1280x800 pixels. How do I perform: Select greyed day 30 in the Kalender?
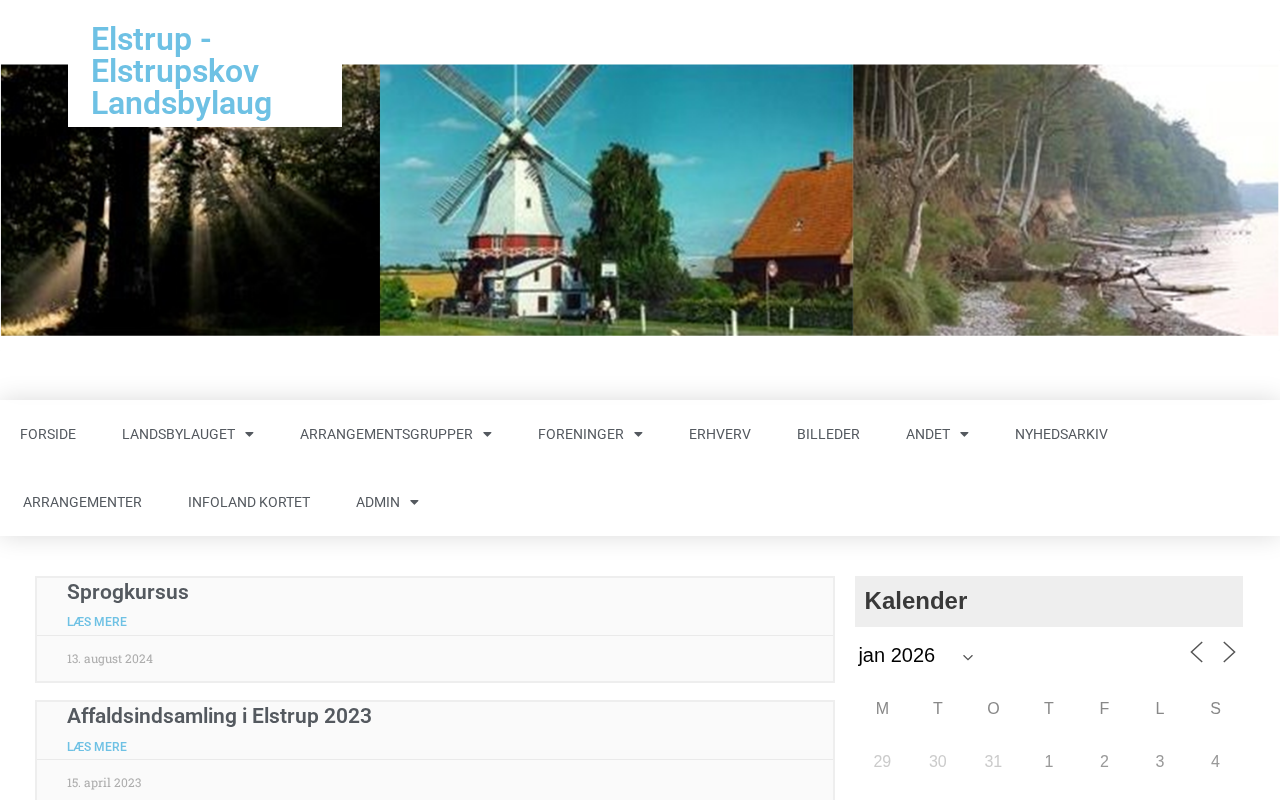point(938,762)
